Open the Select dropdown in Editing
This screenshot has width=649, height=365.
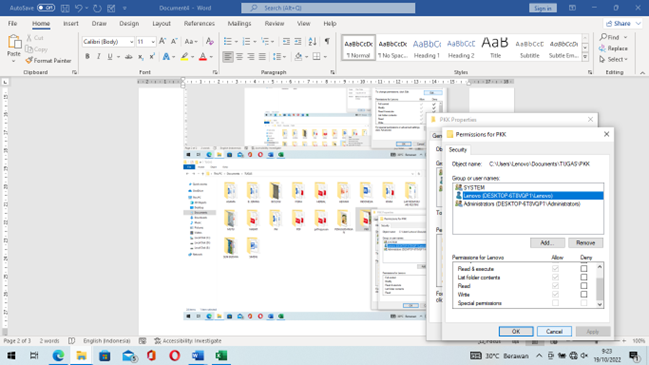614,60
